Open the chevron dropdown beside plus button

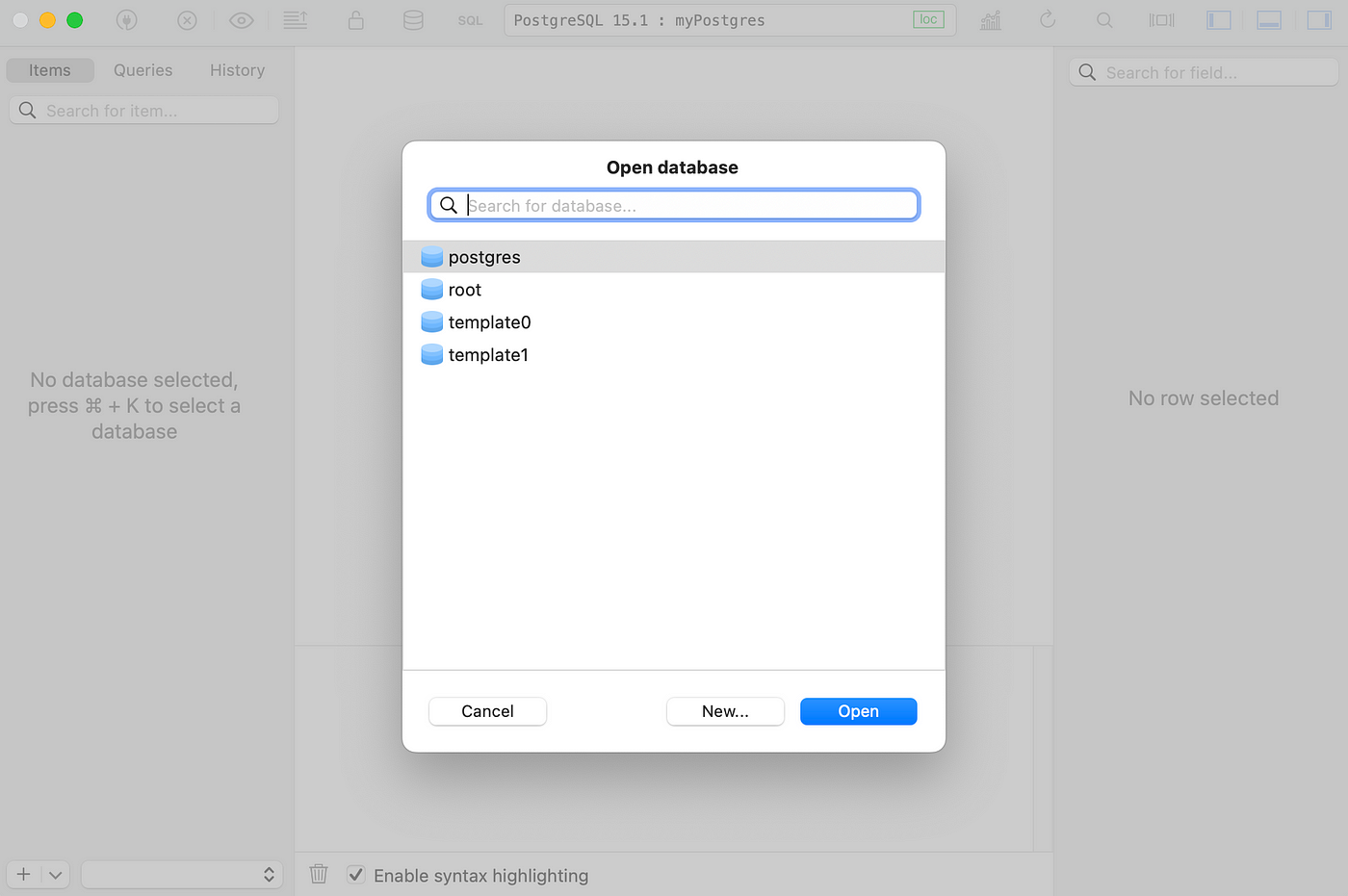(56, 875)
